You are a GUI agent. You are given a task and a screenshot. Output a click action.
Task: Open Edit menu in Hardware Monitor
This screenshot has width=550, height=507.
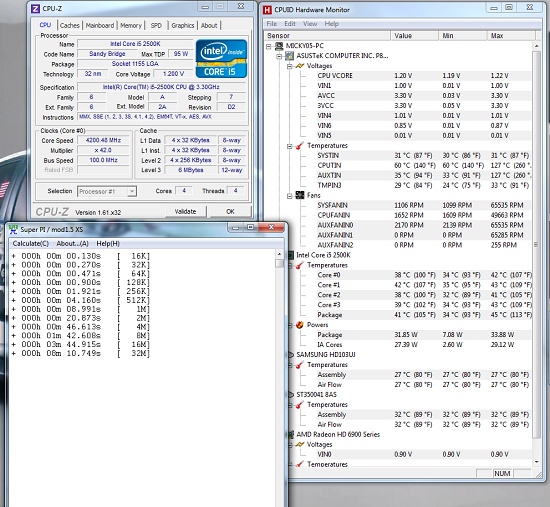pyautogui.click(x=290, y=24)
